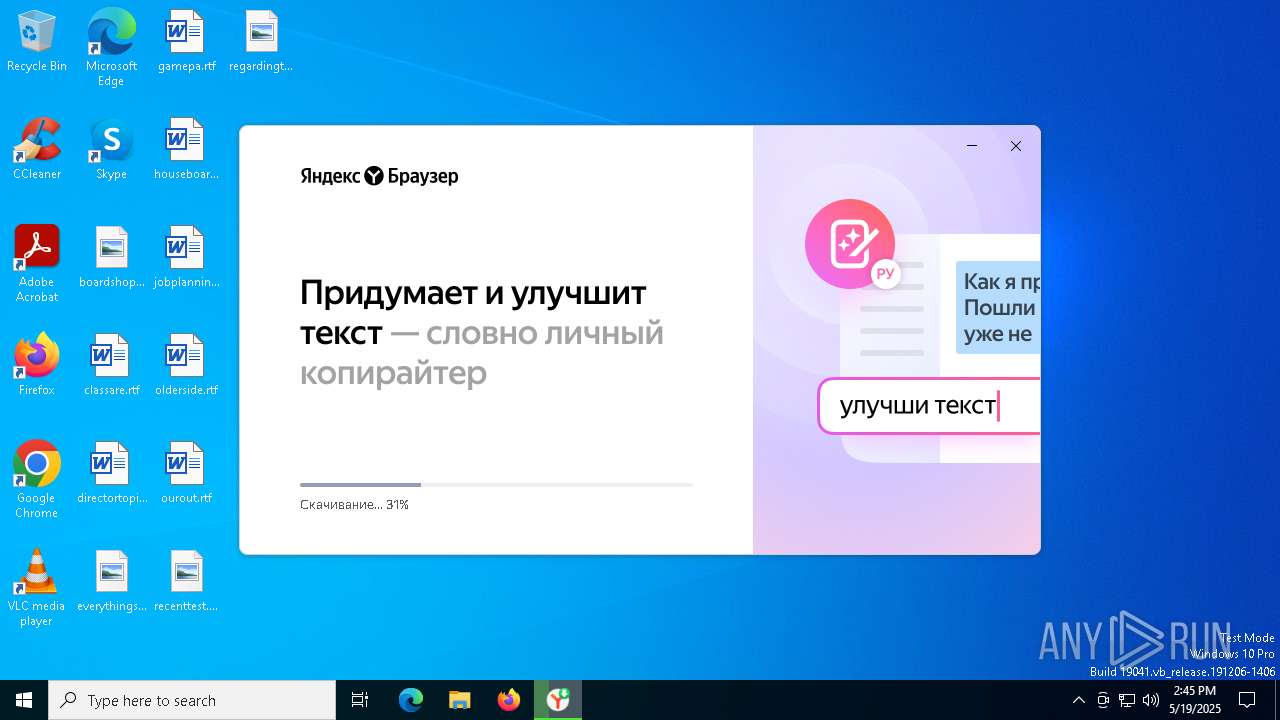Open Task View on the taskbar

point(360,700)
